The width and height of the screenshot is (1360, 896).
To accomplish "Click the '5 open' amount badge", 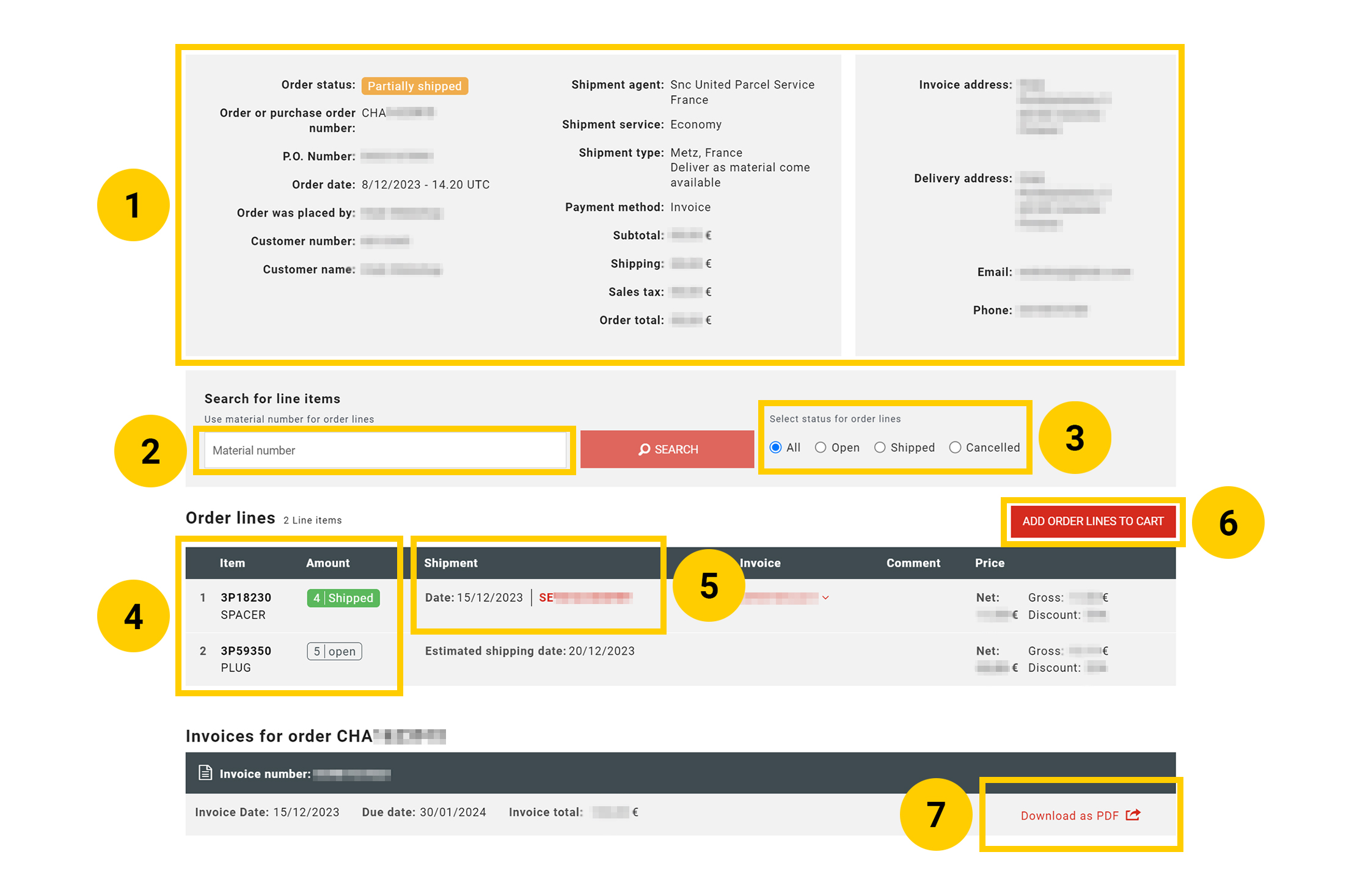I will (334, 651).
